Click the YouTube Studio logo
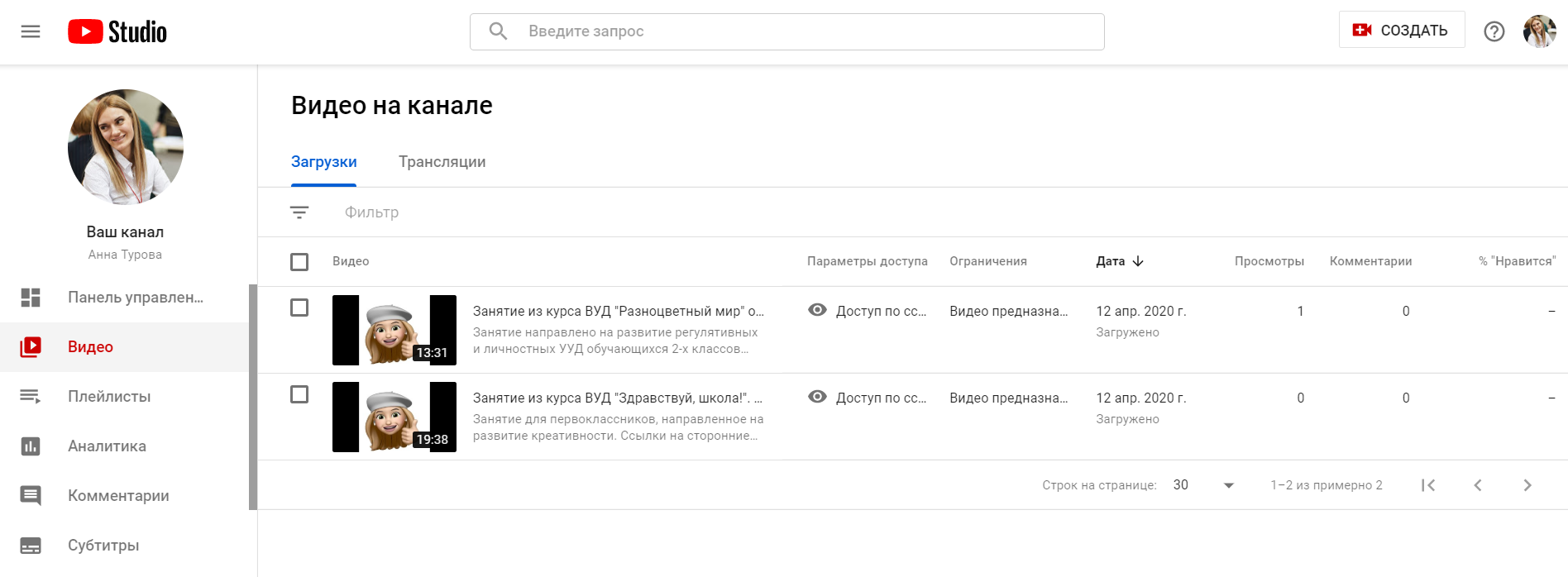This screenshot has height=577, width=1568. [117, 31]
